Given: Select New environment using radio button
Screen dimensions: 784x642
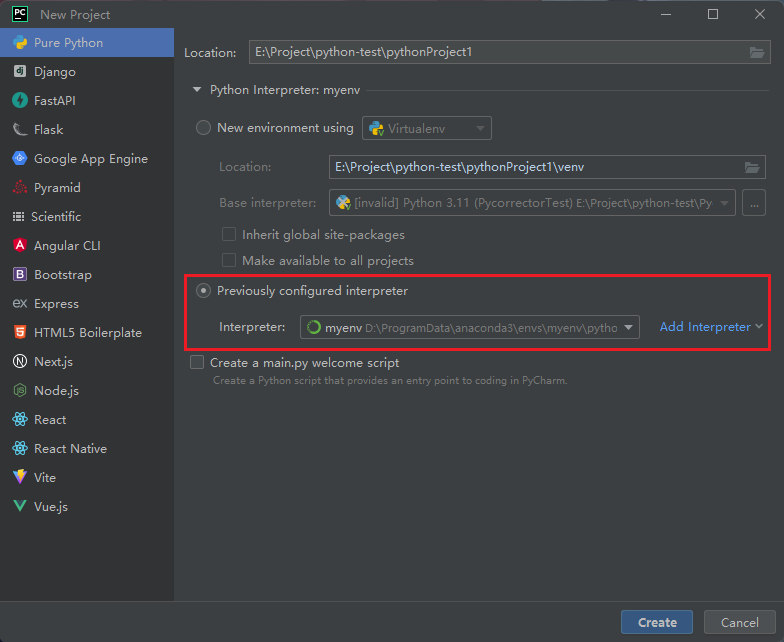Looking at the screenshot, I should click(203, 128).
